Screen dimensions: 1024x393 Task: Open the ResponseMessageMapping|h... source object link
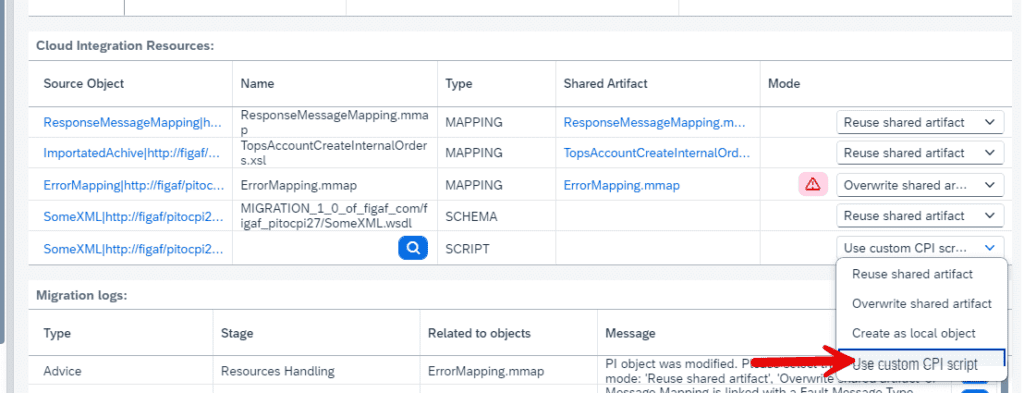pyautogui.click(x=133, y=122)
